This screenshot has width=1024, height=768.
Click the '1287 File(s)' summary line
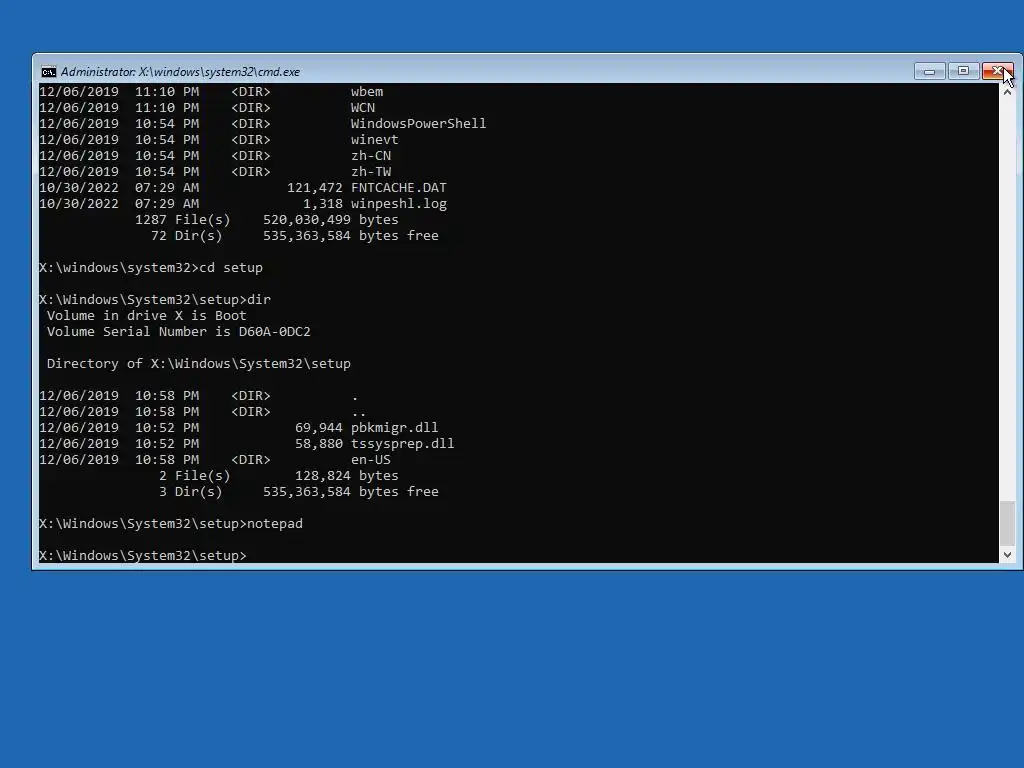point(266,219)
